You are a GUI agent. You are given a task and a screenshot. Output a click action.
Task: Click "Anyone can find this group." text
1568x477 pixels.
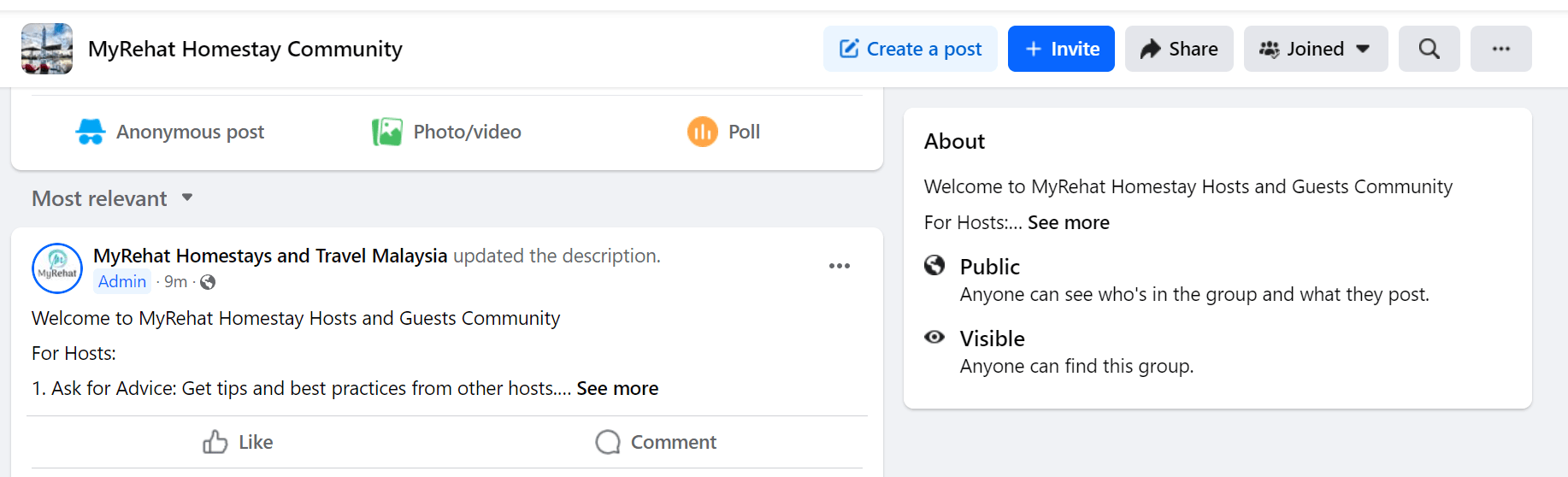point(1077,366)
